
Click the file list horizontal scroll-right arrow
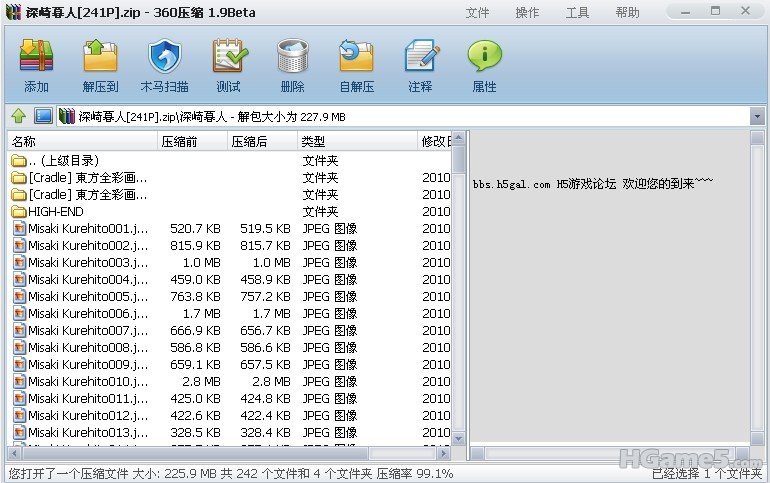coord(443,454)
